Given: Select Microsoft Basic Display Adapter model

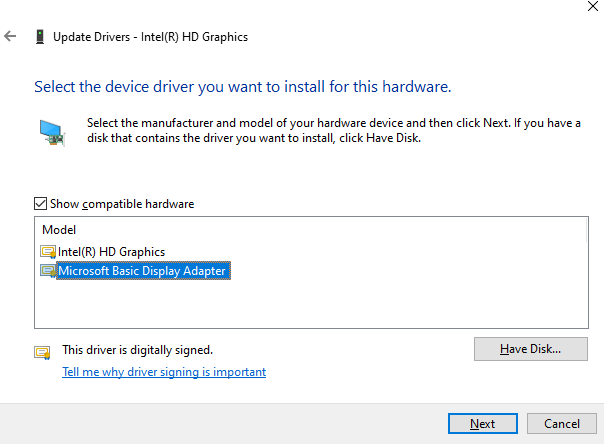Looking at the screenshot, I should [142, 271].
